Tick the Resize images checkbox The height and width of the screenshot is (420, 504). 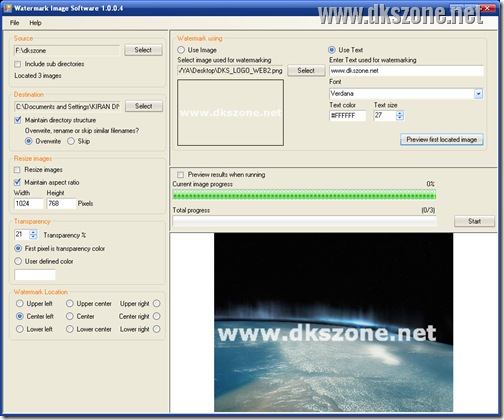17,170
